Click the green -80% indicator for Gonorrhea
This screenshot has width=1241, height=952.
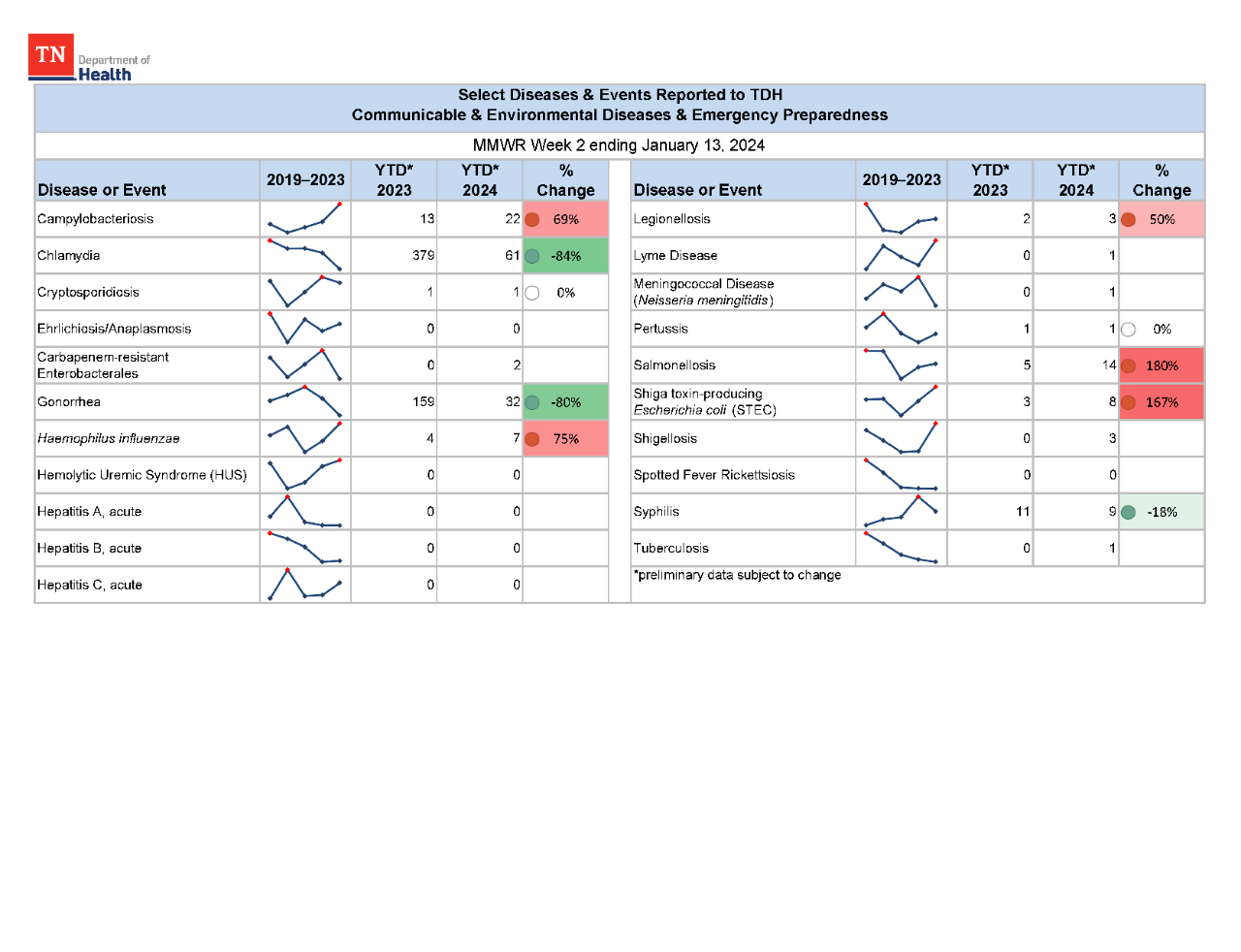click(x=532, y=401)
